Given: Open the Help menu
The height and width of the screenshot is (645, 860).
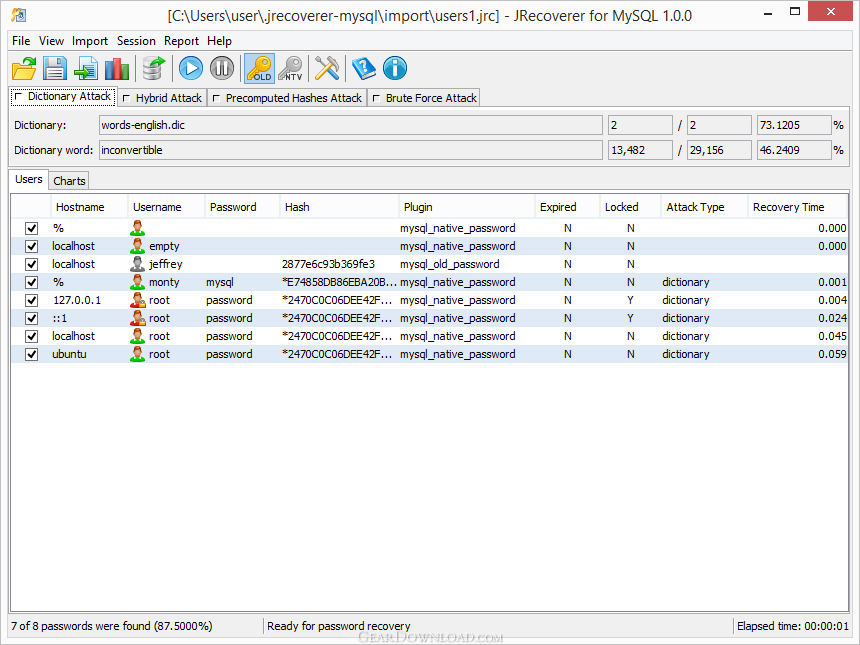Looking at the screenshot, I should (219, 41).
